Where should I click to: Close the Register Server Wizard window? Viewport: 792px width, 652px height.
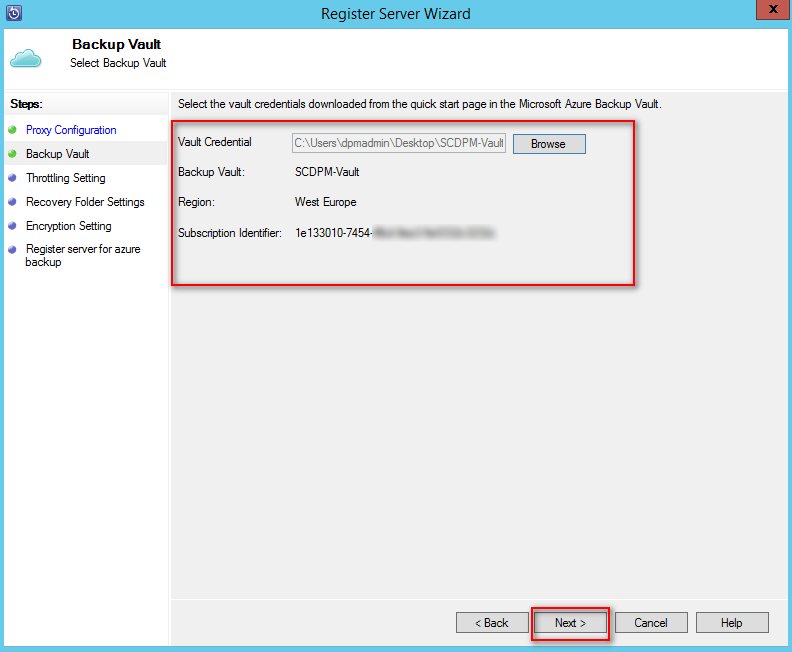pos(773,9)
